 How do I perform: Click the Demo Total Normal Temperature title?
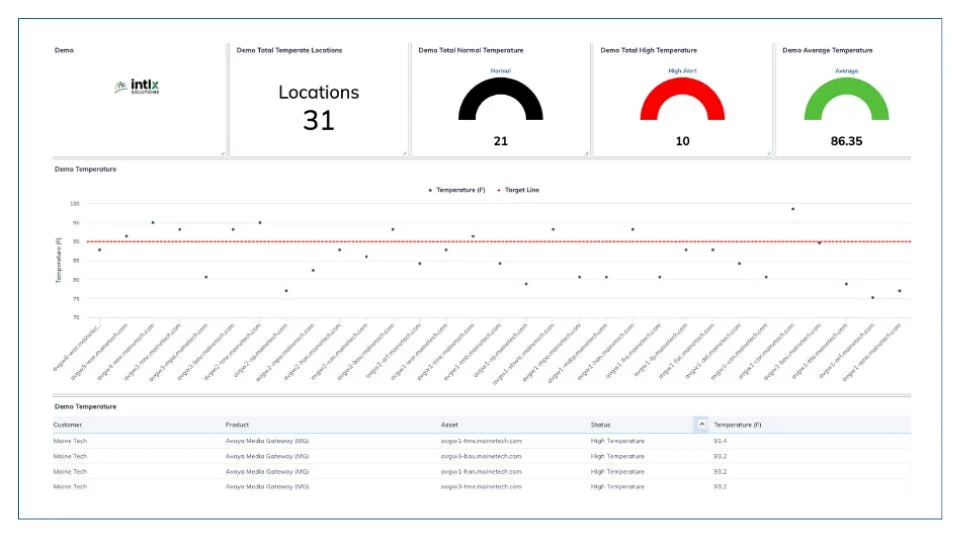click(x=471, y=50)
